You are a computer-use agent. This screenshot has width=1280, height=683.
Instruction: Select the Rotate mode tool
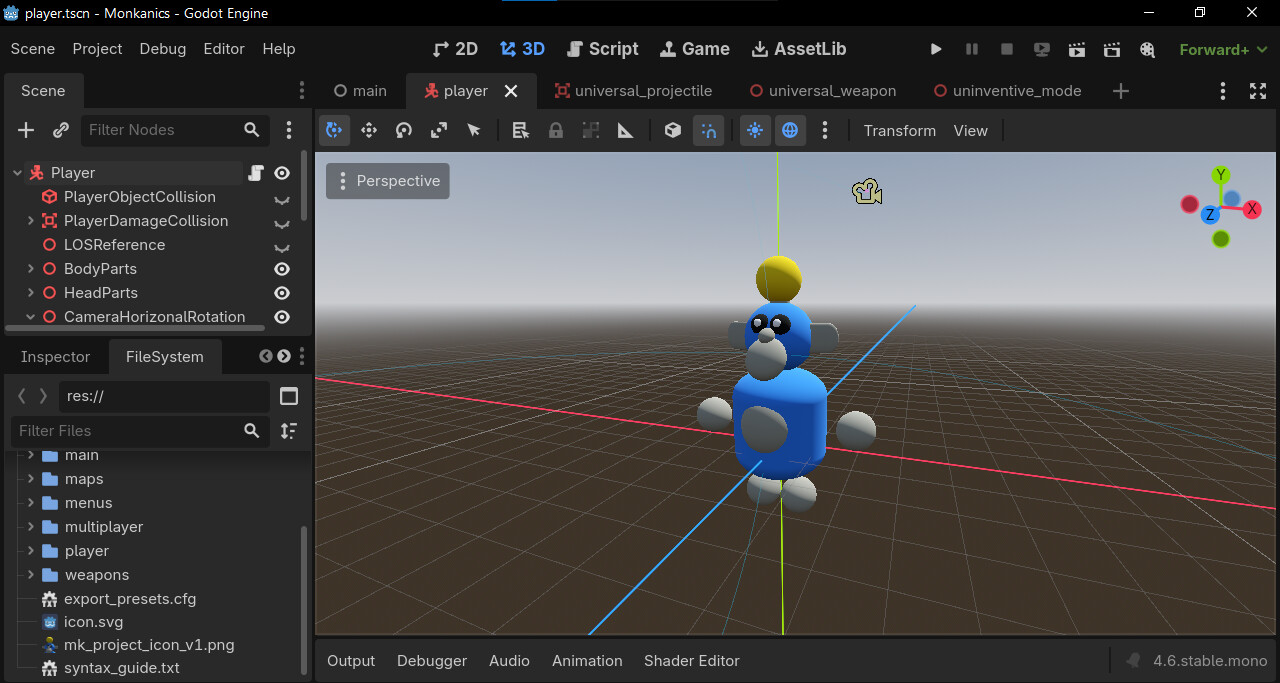(x=404, y=130)
